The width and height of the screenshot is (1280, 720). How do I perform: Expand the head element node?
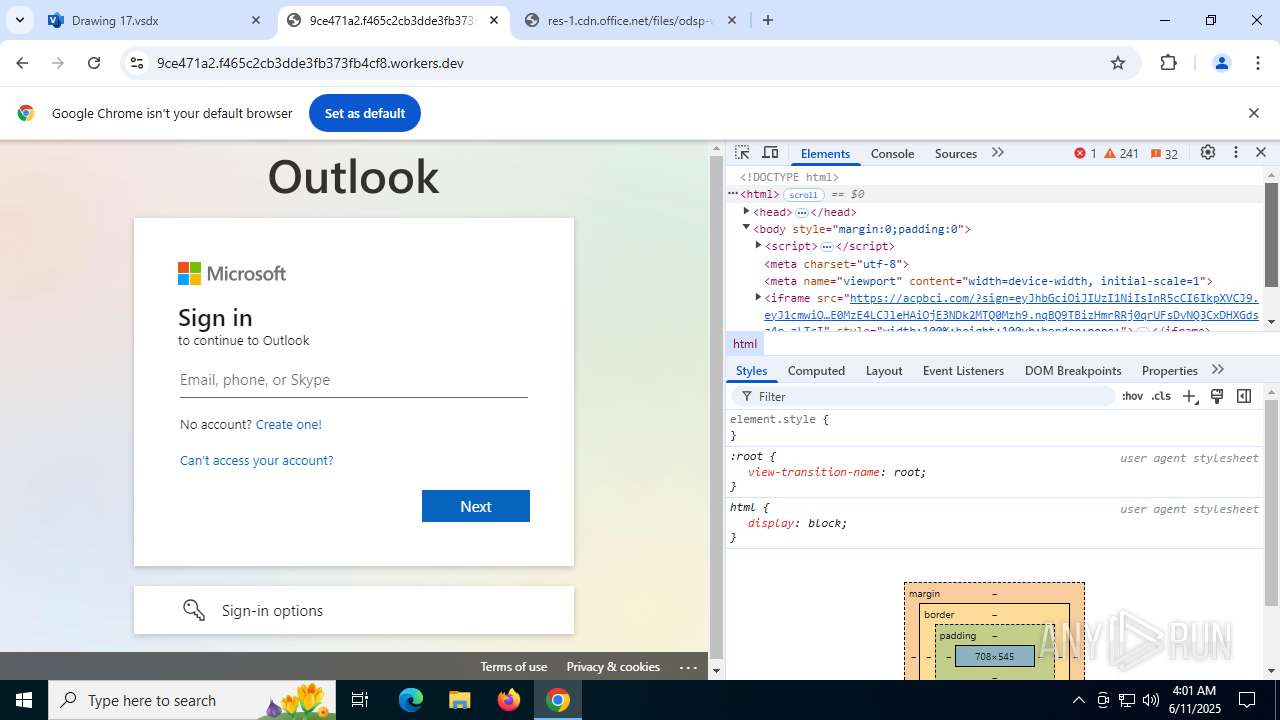click(x=746, y=211)
